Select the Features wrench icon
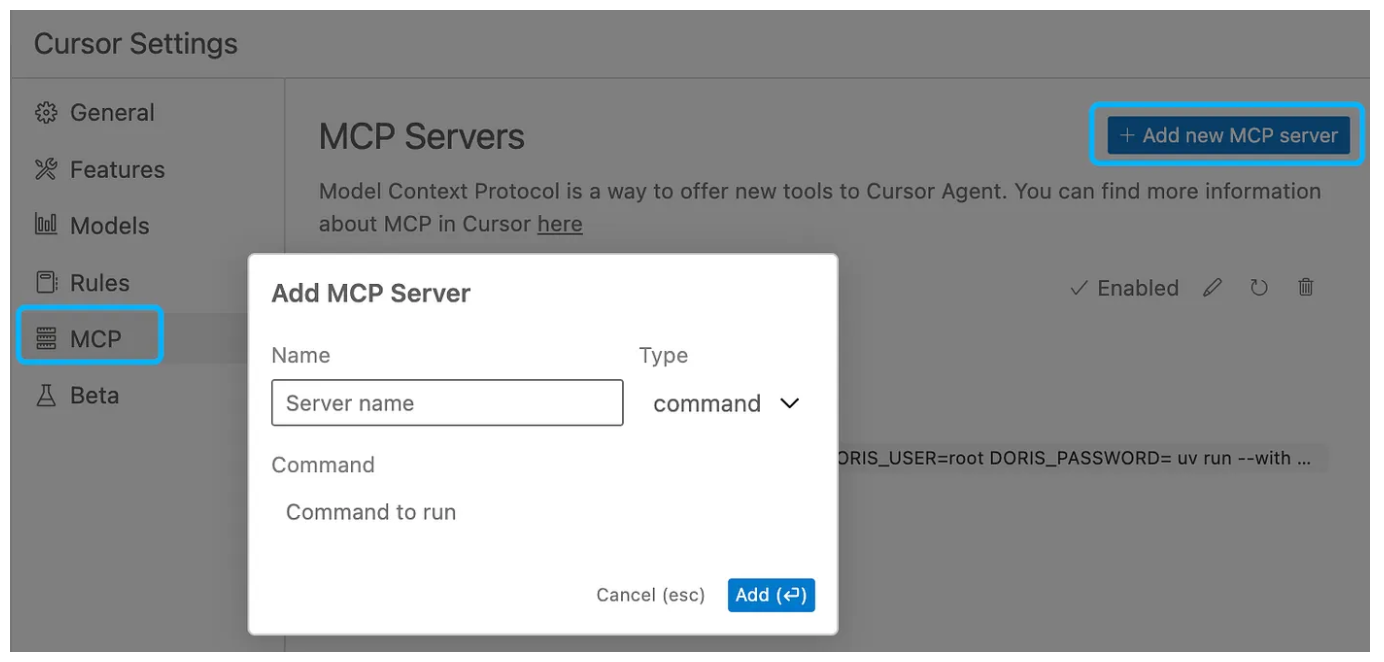This screenshot has height=662, width=1384. (x=44, y=169)
